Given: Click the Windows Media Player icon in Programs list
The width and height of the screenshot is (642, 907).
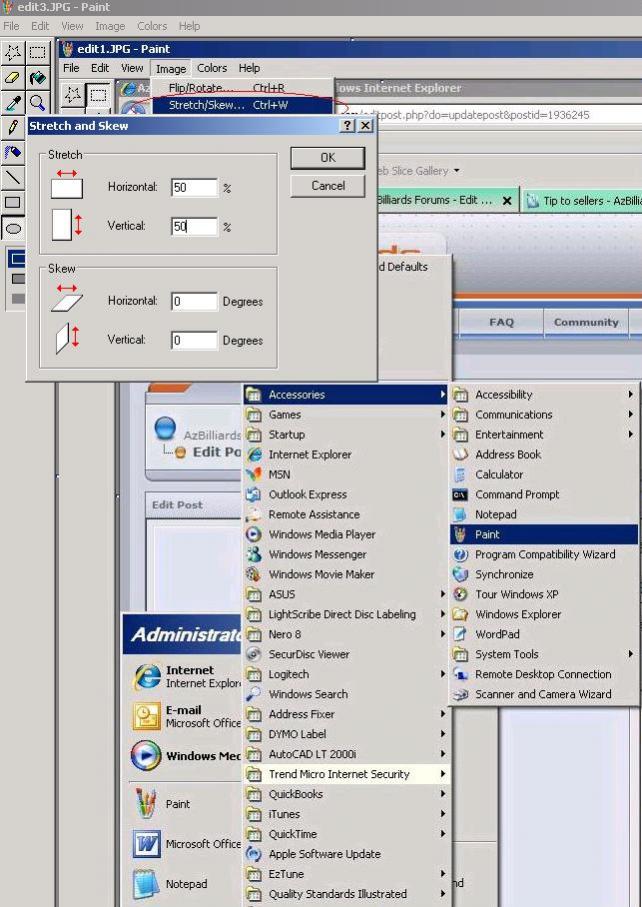Looking at the screenshot, I should pyautogui.click(x=254, y=534).
